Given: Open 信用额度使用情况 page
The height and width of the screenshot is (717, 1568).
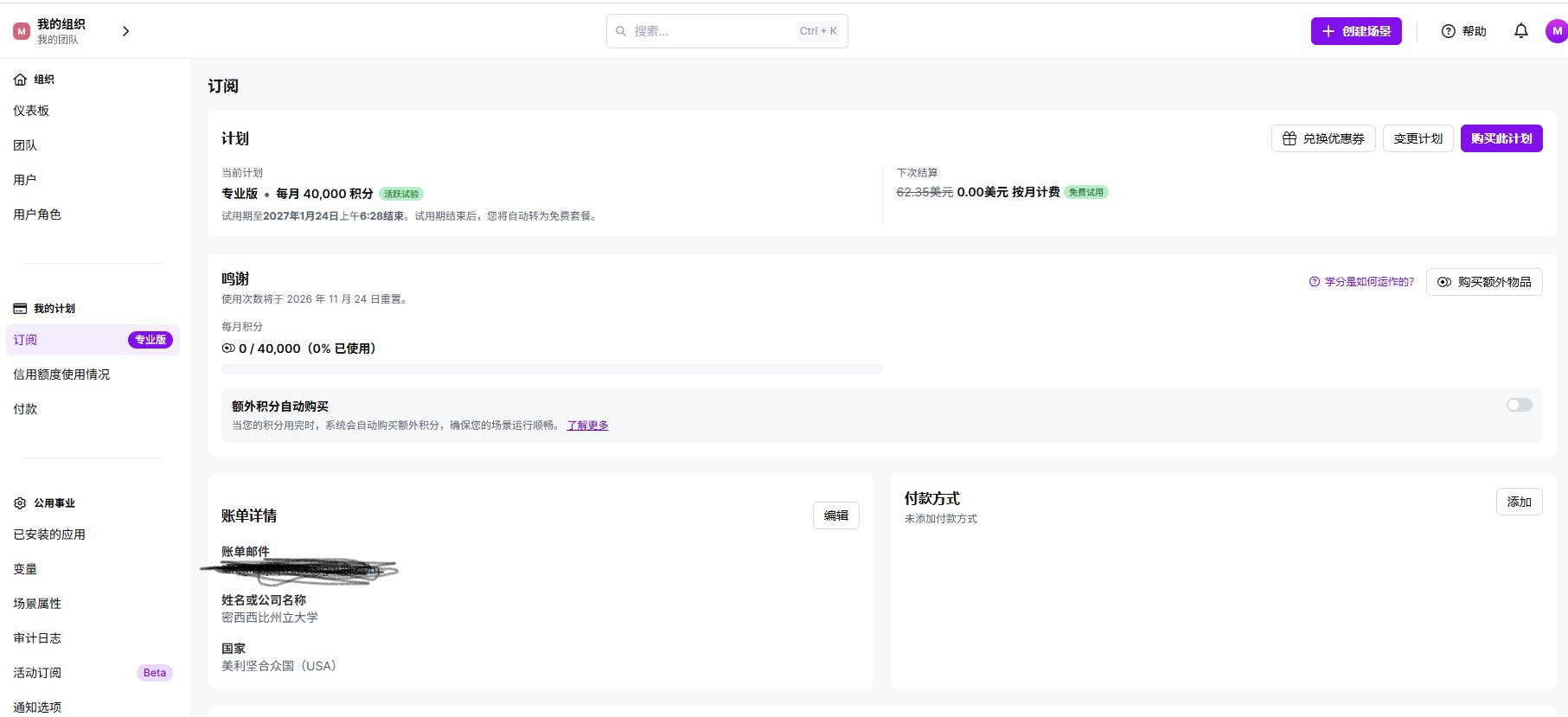Looking at the screenshot, I should click(x=61, y=375).
